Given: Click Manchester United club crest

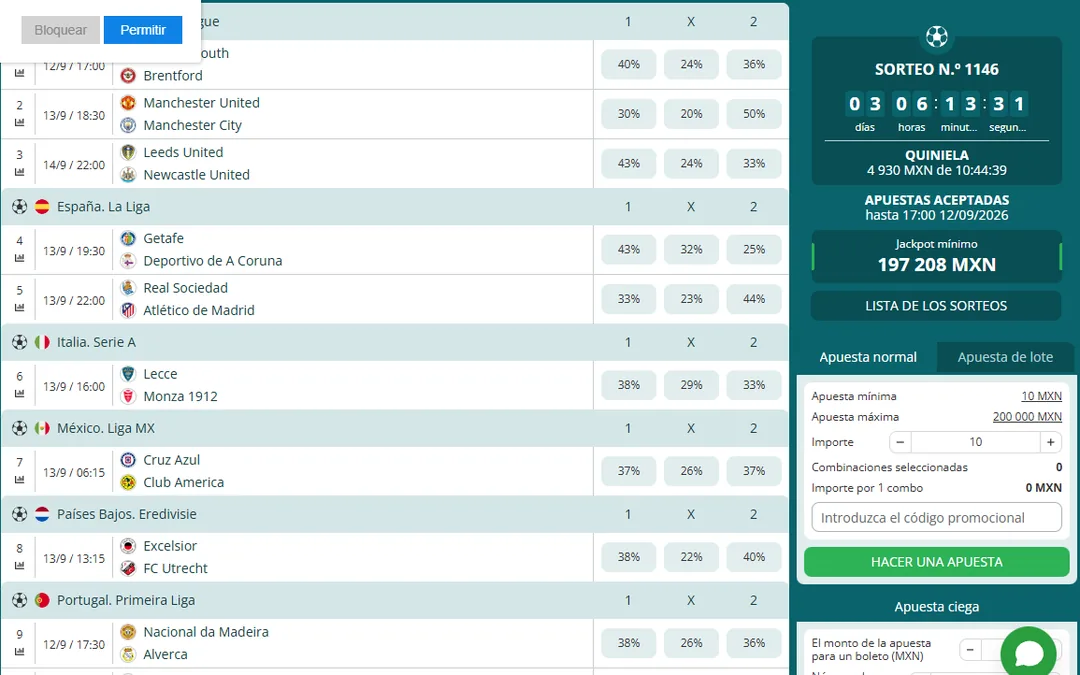Looking at the screenshot, I should tap(128, 103).
